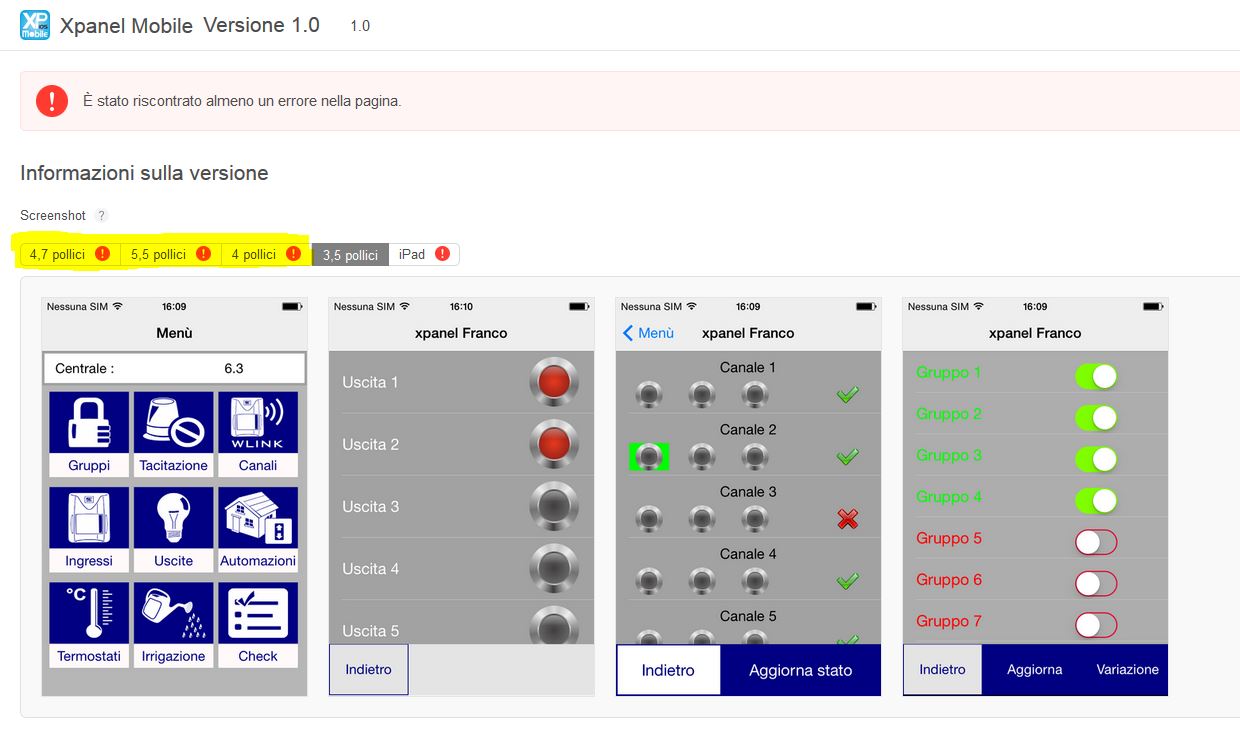Click the green highlighted Canale 2 button

coord(649,457)
